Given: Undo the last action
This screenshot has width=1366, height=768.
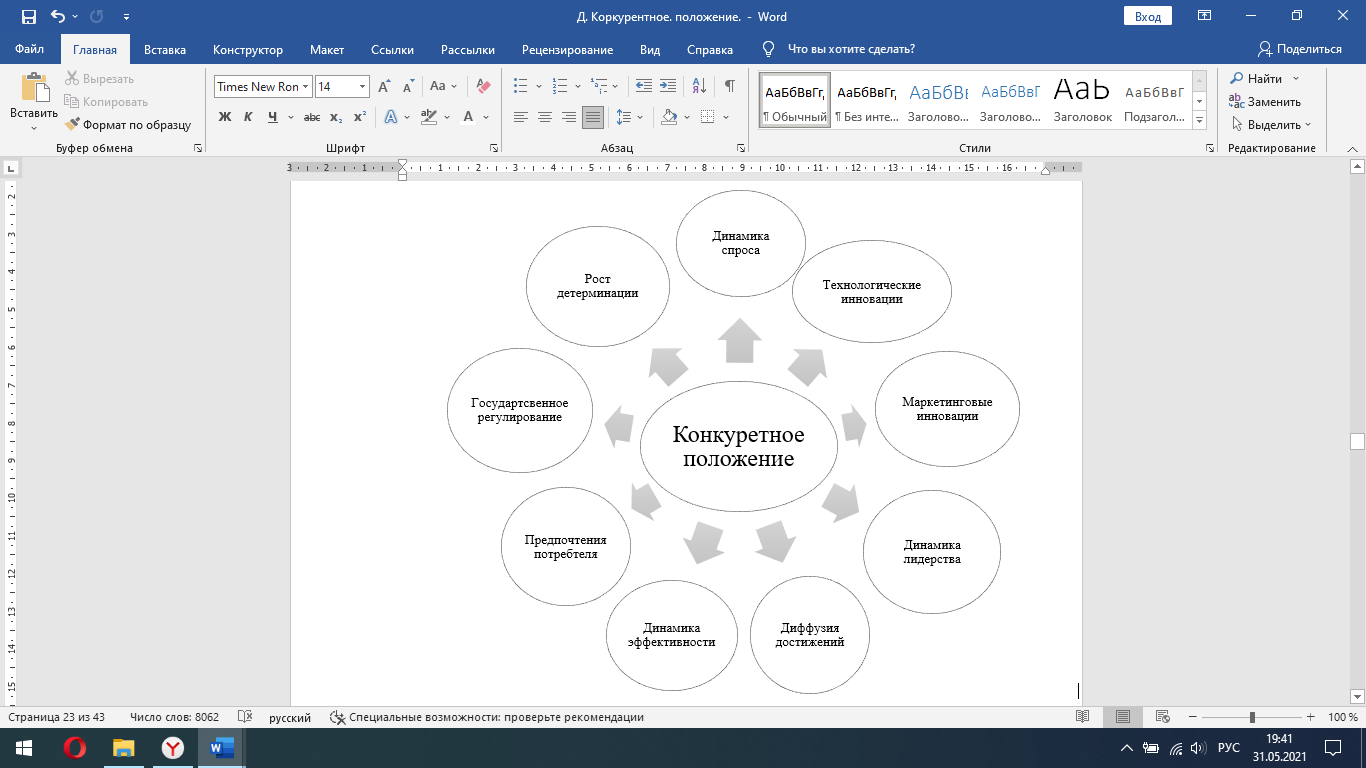Looking at the screenshot, I should click(x=57, y=17).
